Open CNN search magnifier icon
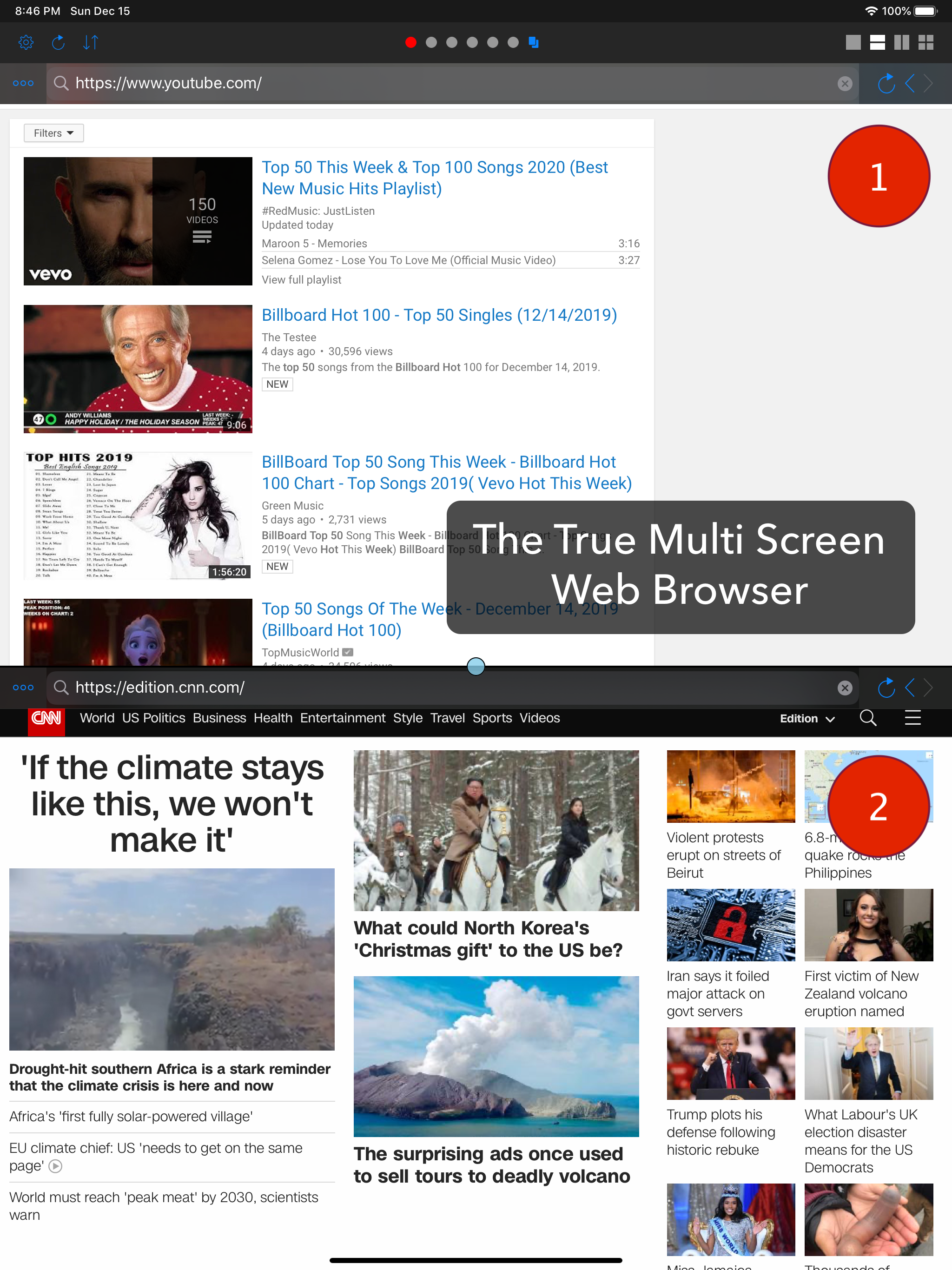 coord(867,718)
